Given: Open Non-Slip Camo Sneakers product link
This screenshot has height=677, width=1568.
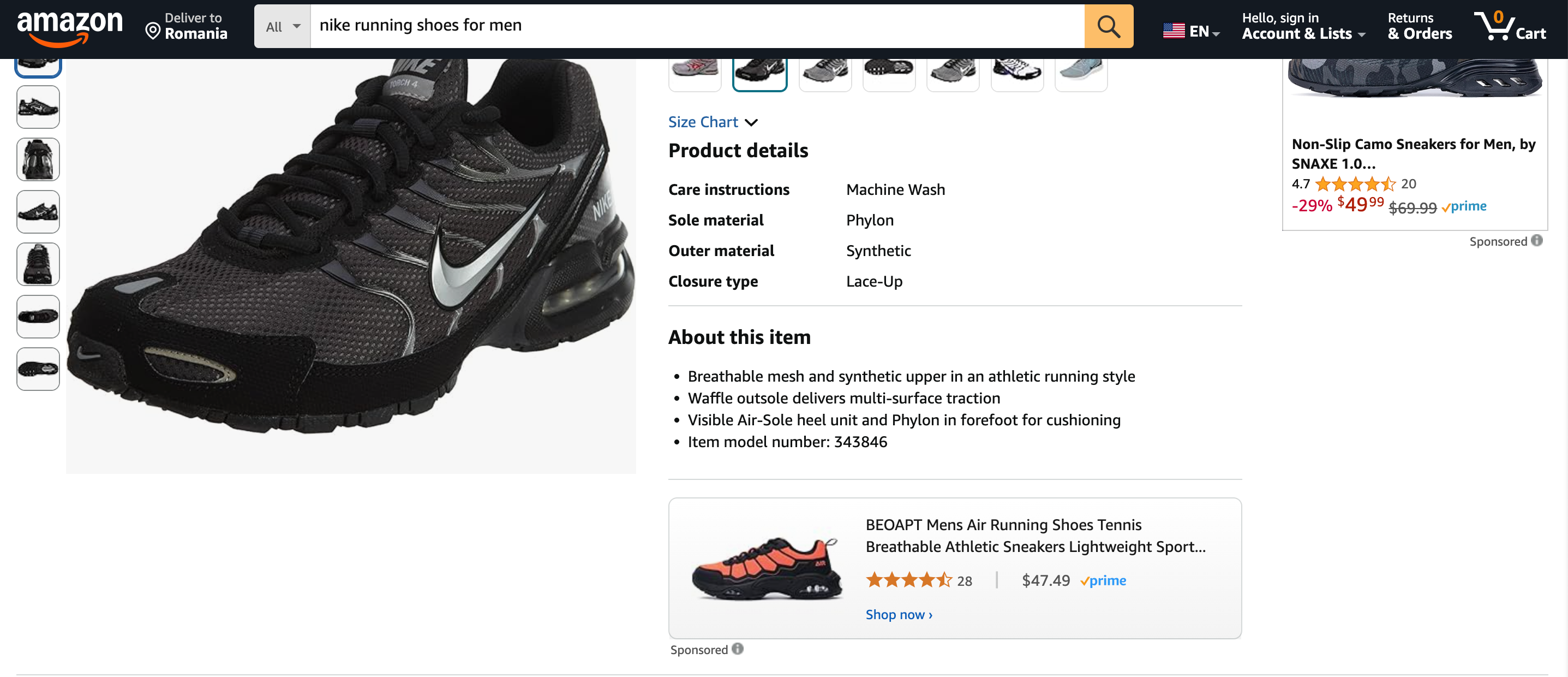Looking at the screenshot, I should point(1413,153).
